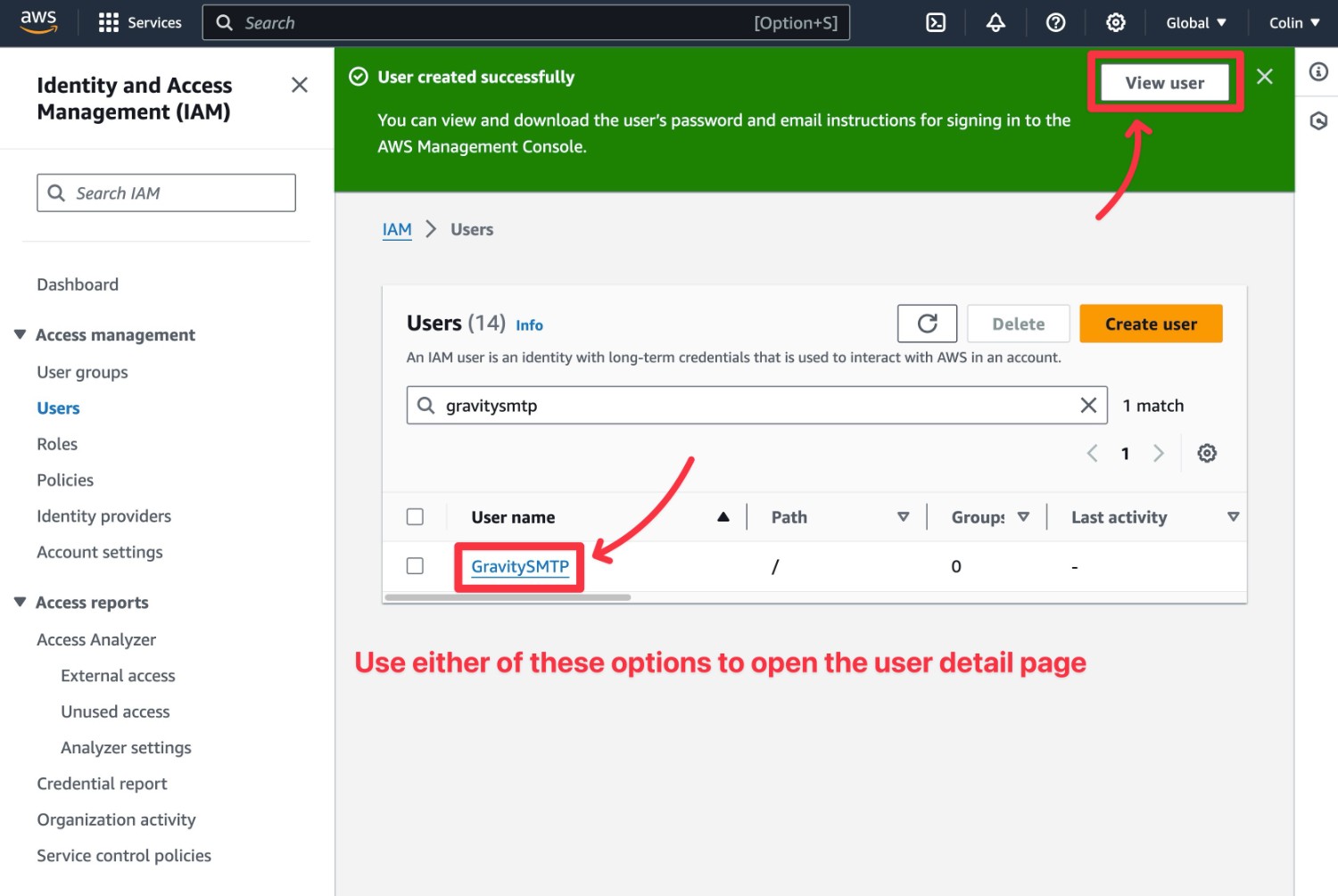This screenshot has height=896, width=1338.
Task: Open Organization activity in the sidebar
Action: point(116,819)
